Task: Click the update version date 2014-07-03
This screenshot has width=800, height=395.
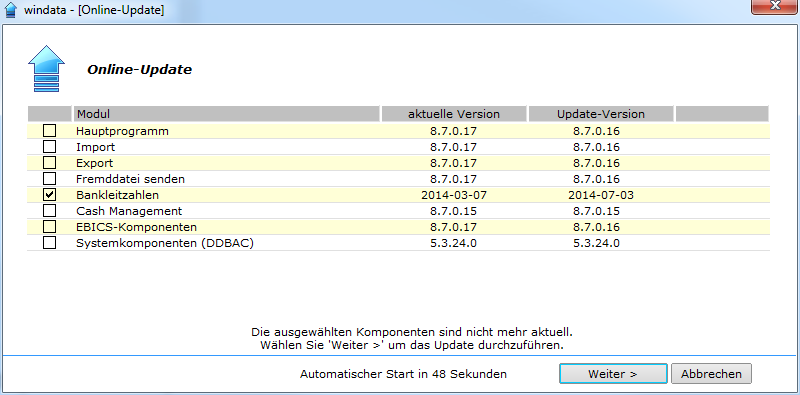Action: click(601, 195)
